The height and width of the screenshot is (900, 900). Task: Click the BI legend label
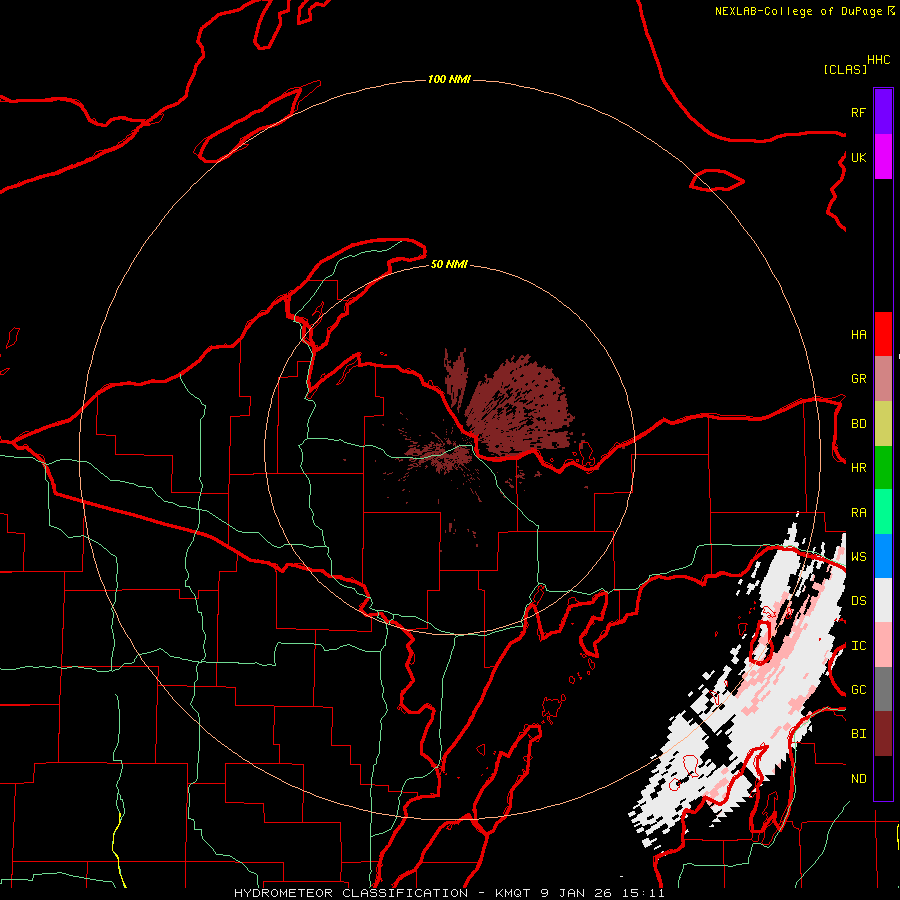[858, 734]
